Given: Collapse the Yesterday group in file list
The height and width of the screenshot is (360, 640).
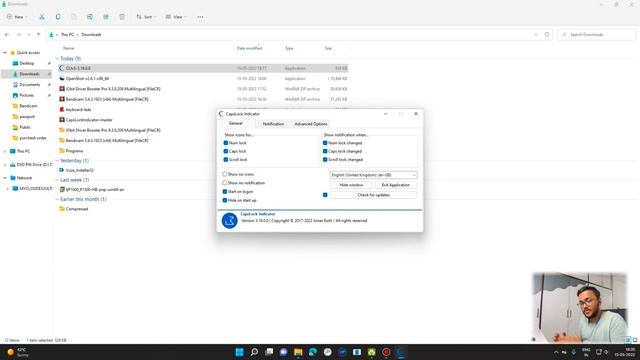Looking at the screenshot, I should pyautogui.click(x=57, y=161).
